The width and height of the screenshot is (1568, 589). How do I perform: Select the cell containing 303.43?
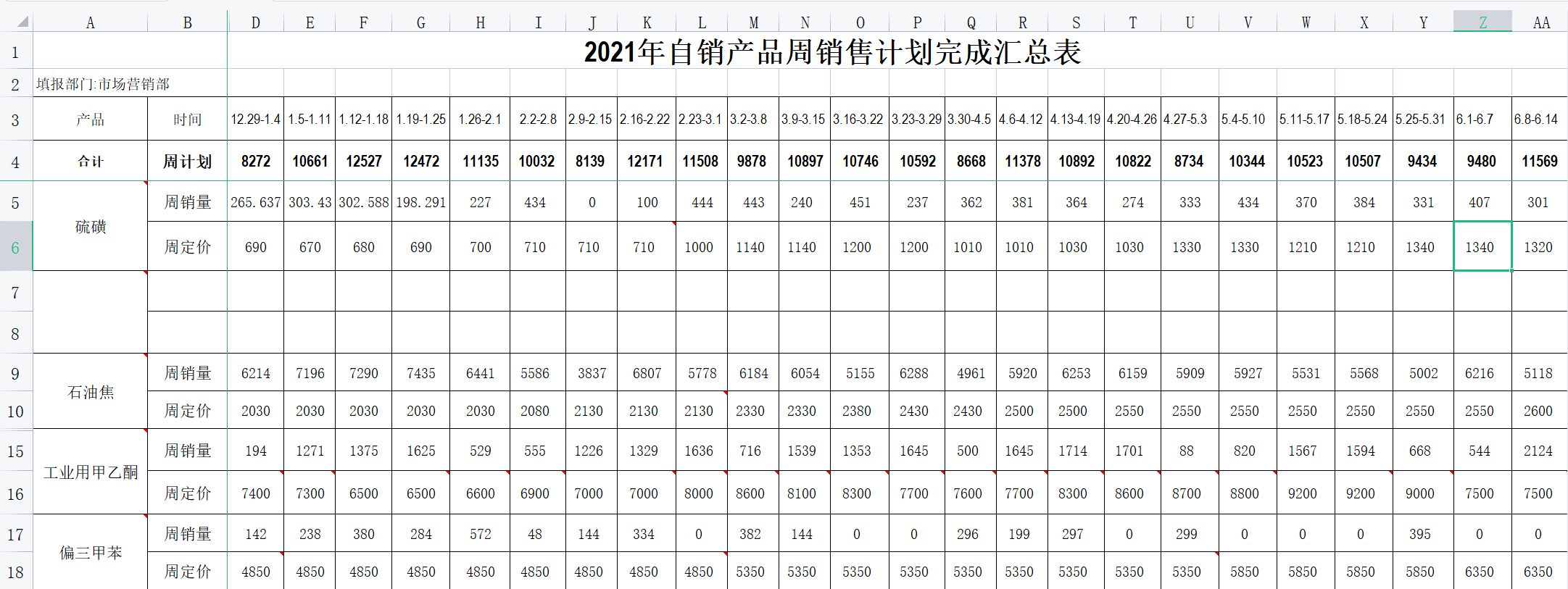coord(310,202)
